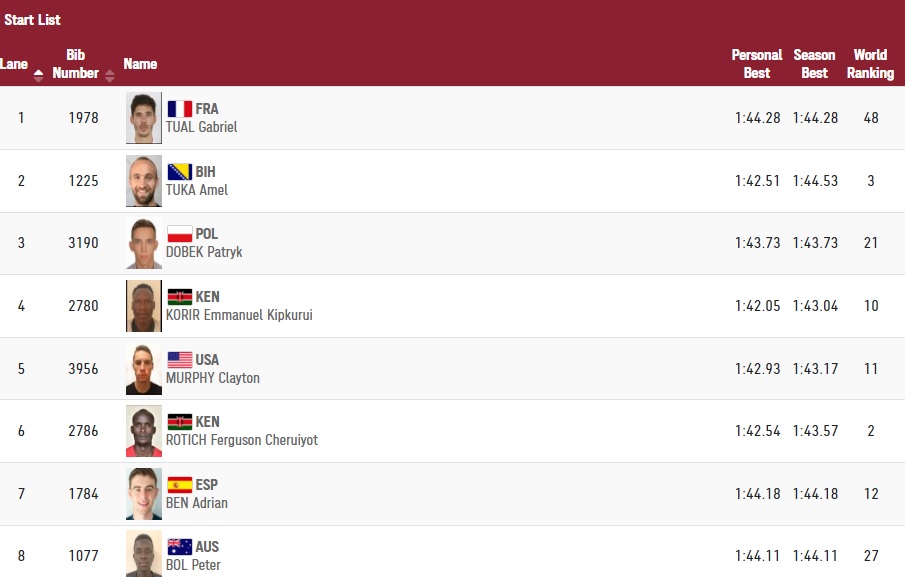Image resolution: width=905 pixels, height=577 pixels.
Task: Click Patryk Dobek's athlete photo
Action: pos(144,243)
